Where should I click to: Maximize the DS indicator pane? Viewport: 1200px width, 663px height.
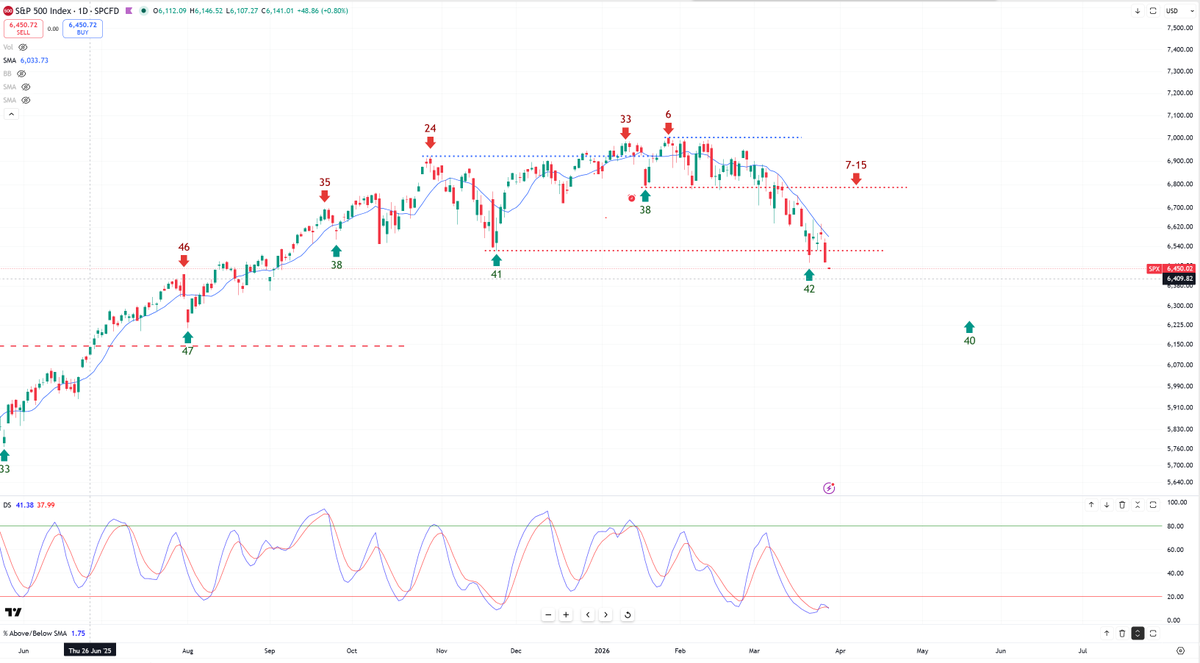point(1153,505)
